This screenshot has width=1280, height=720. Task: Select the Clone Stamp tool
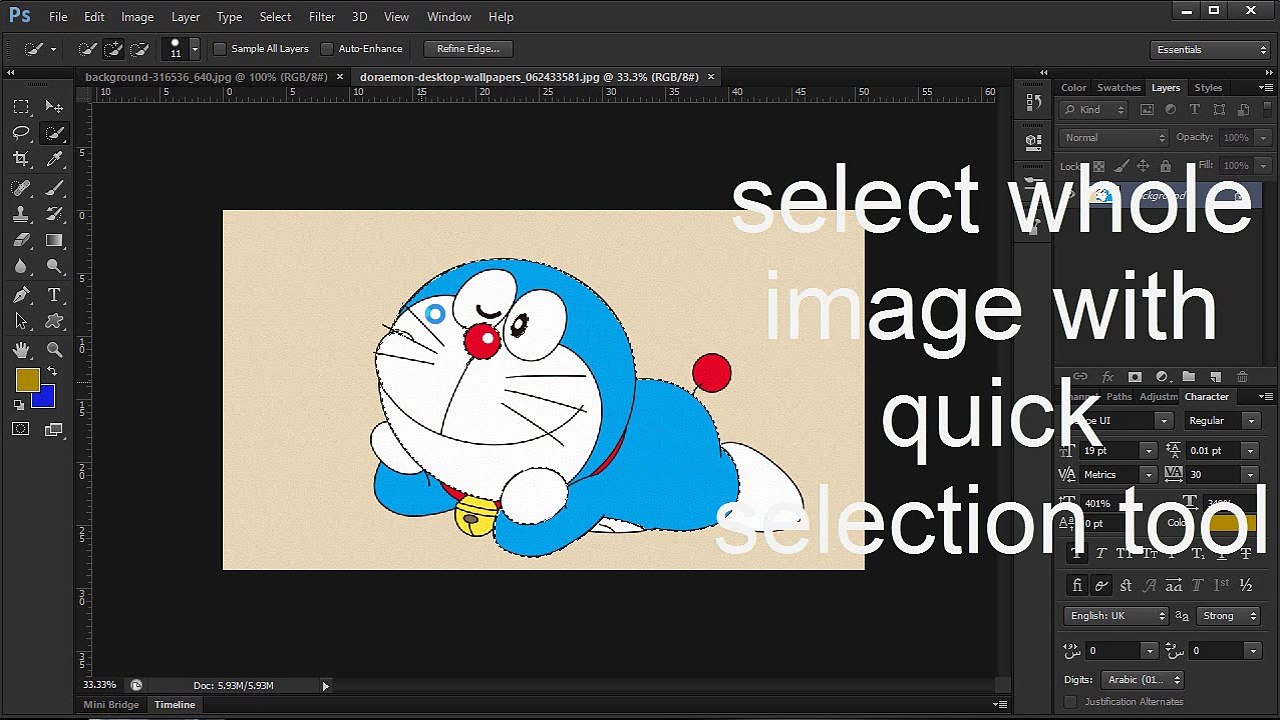(x=21, y=214)
